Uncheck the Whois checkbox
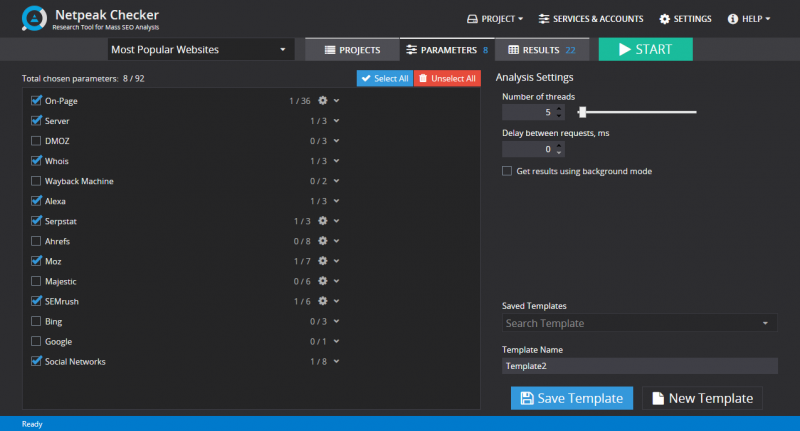800x431 pixels. tap(36, 161)
